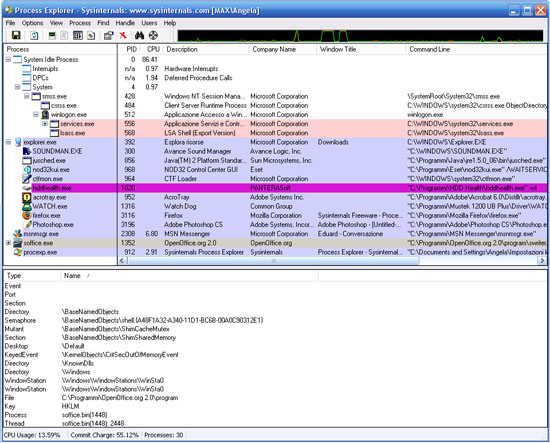Click the Photoshop.exe process icon
This screenshot has height=443, width=550.
[x=27, y=224]
